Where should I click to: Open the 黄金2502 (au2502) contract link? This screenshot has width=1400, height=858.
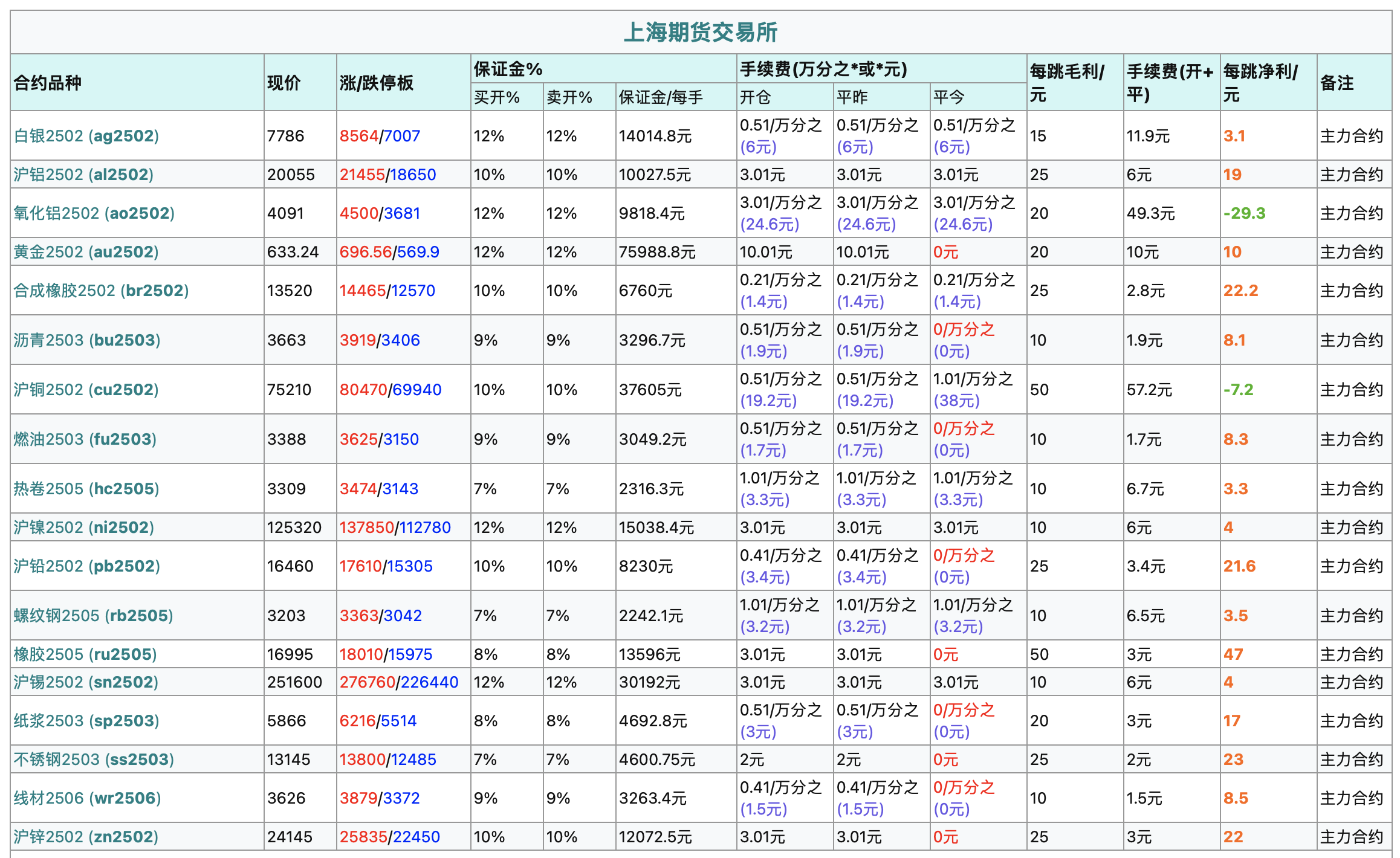(x=86, y=252)
